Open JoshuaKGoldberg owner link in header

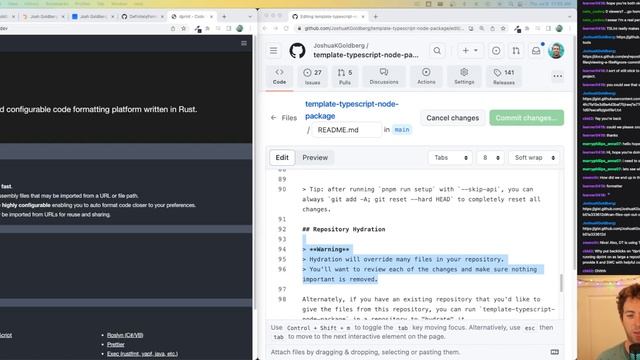pyautogui.click(x=339, y=45)
